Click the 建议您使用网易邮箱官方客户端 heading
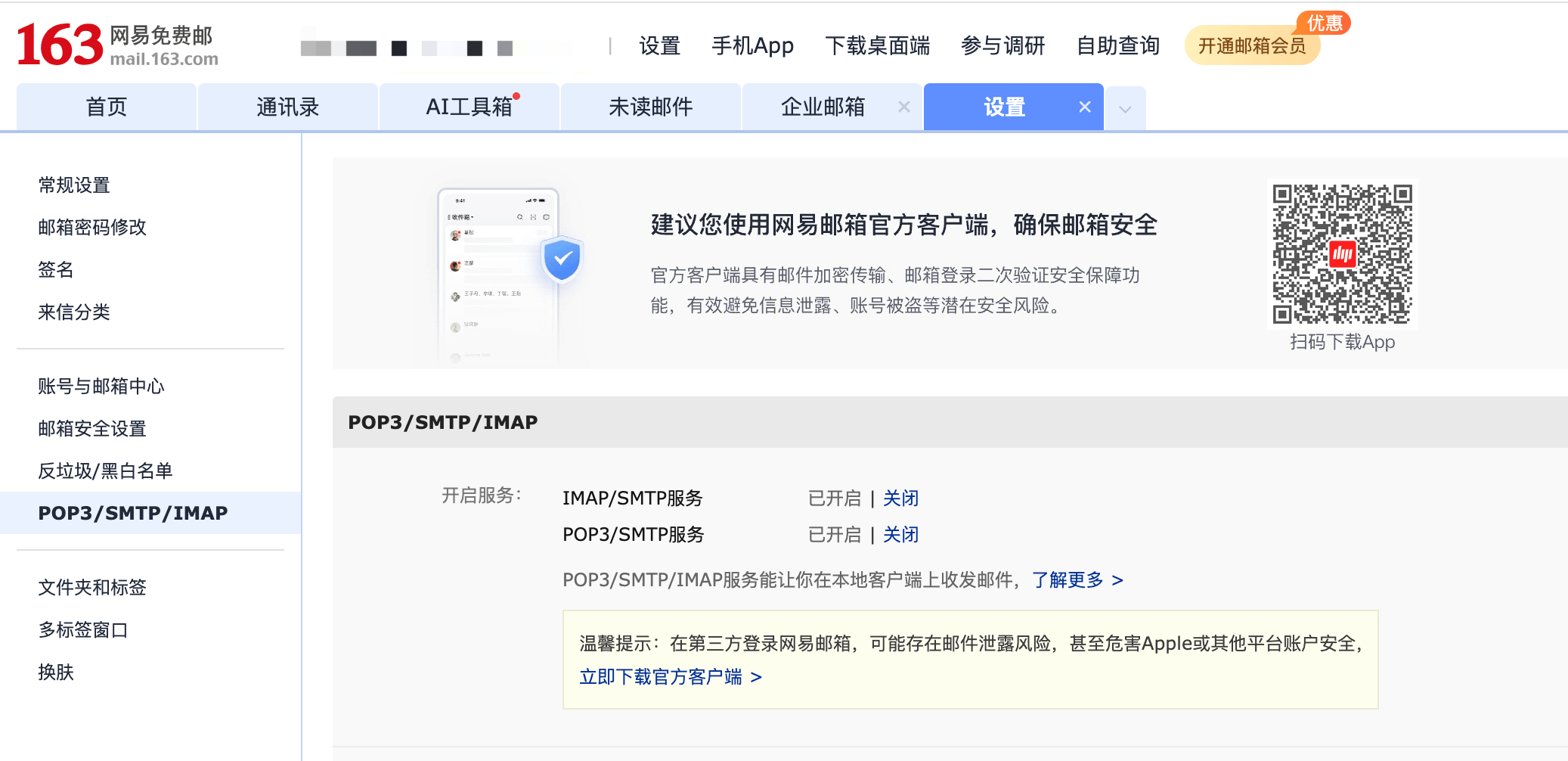The image size is (1568, 761). tap(904, 225)
